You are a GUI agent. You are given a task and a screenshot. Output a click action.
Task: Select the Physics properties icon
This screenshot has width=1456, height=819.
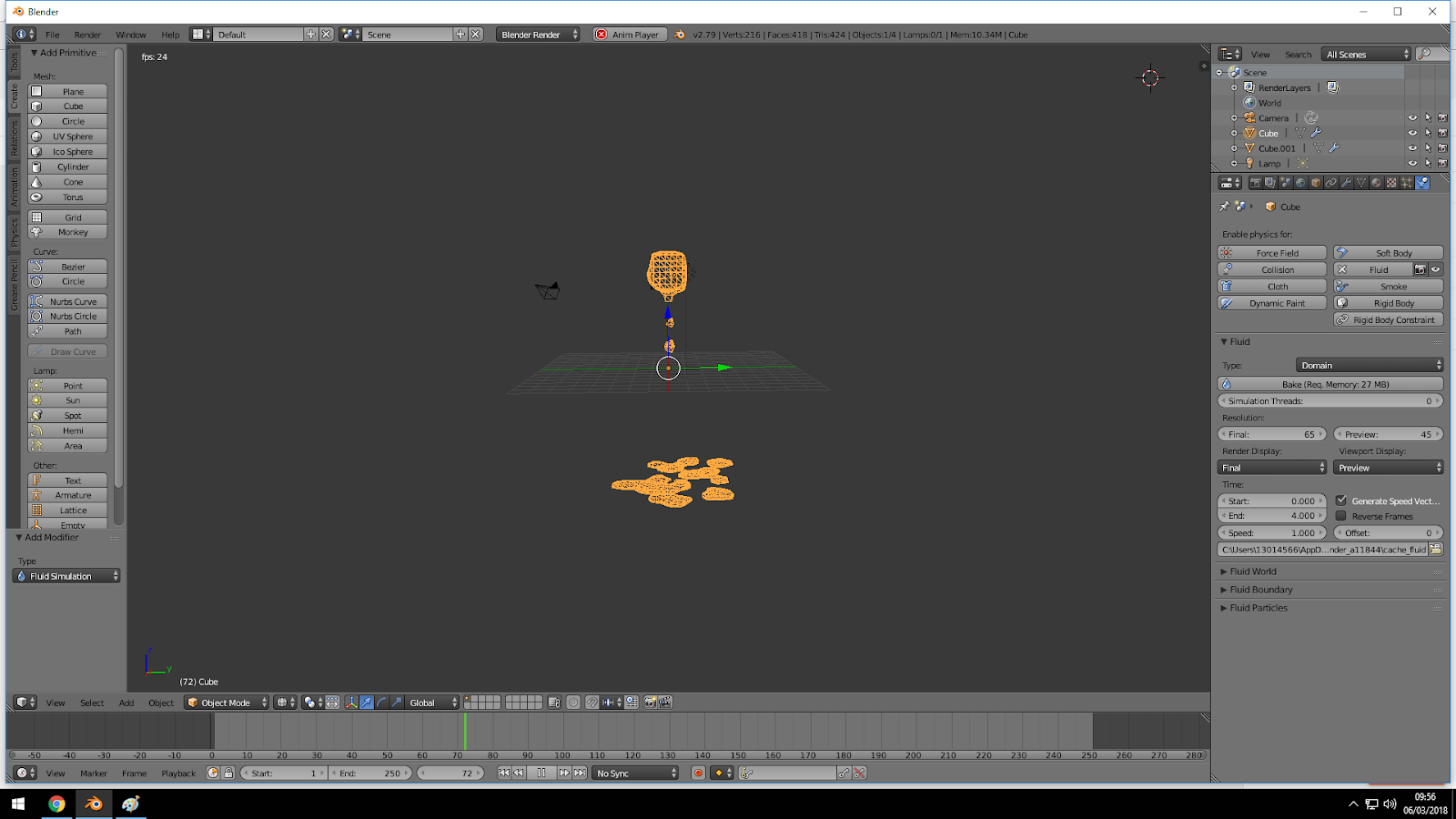(x=1422, y=182)
